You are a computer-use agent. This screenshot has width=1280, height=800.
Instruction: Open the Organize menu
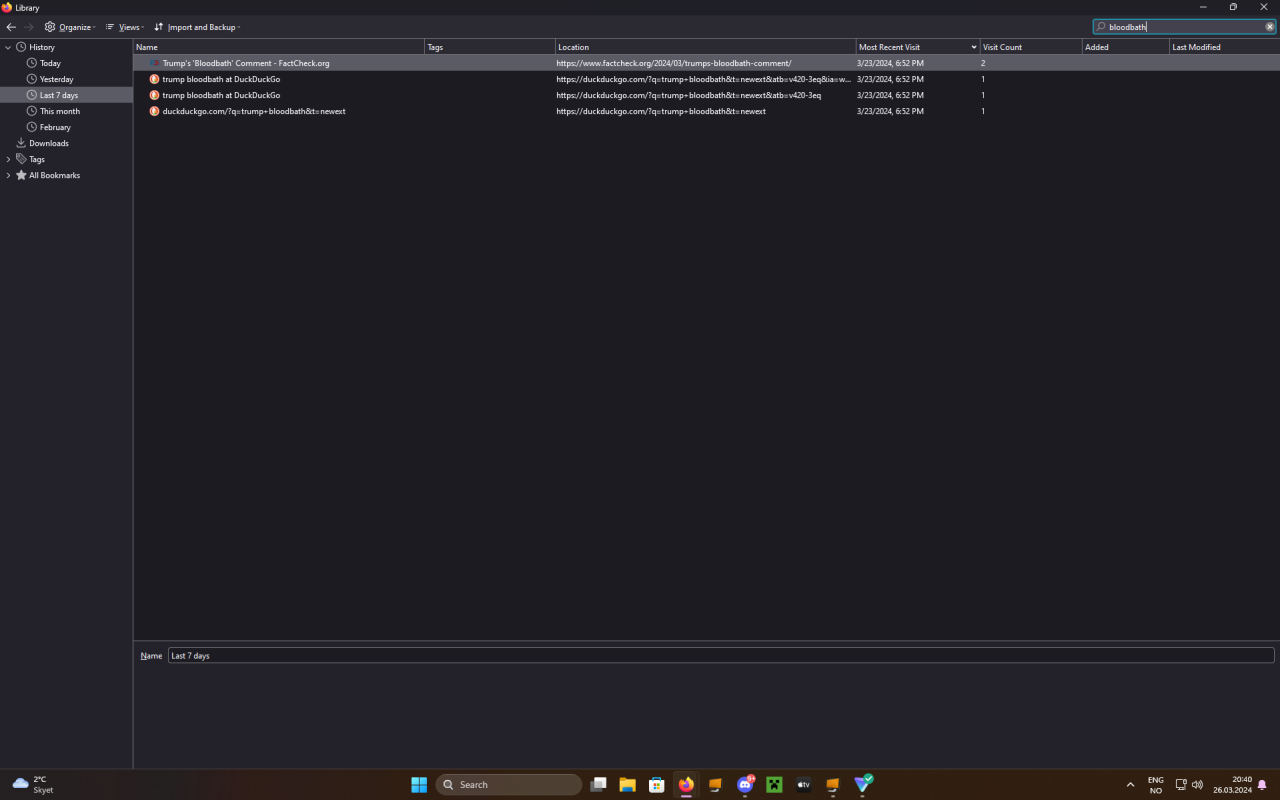click(70, 27)
